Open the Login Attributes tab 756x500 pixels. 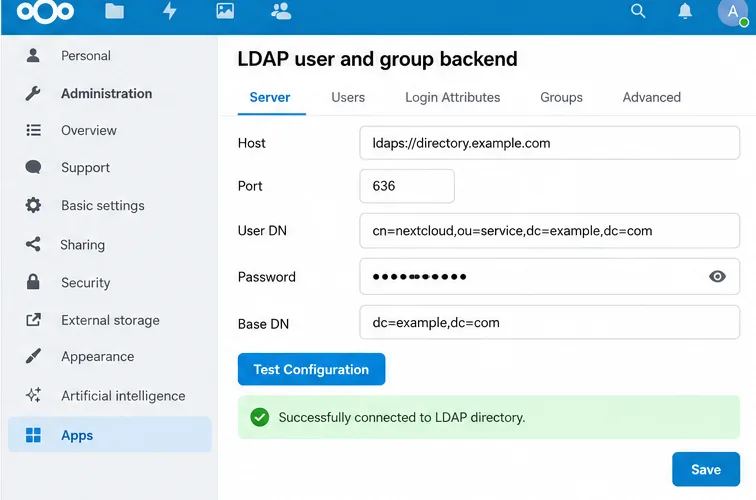point(452,97)
